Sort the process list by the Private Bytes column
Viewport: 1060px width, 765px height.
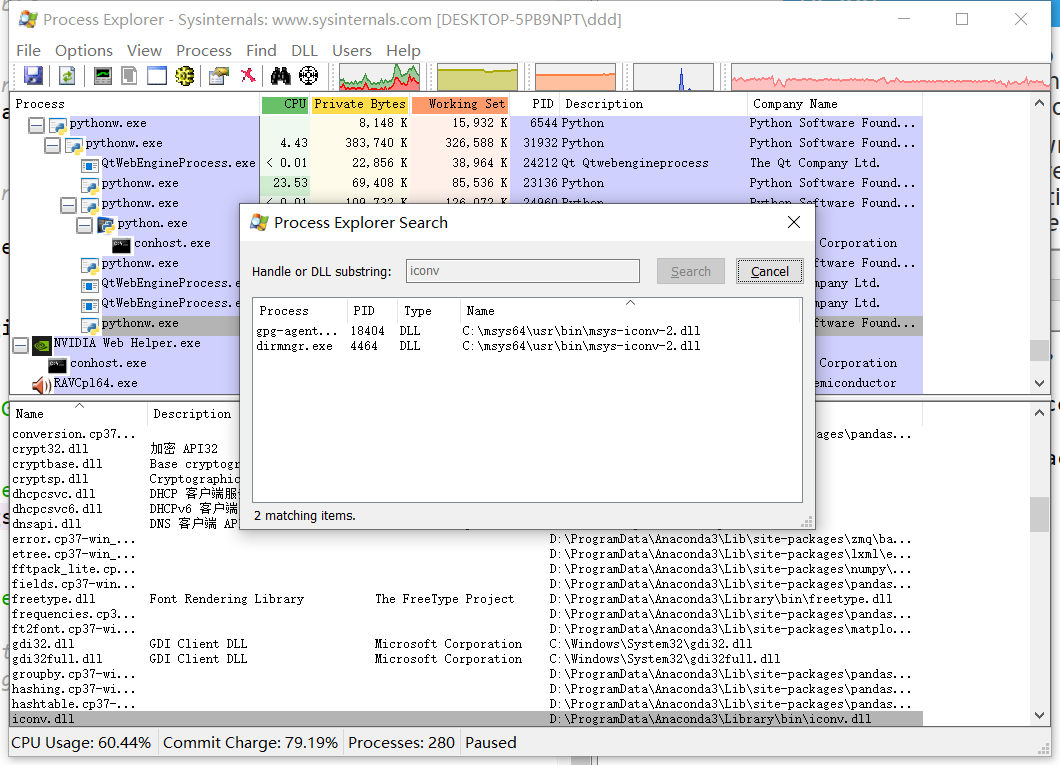point(359,104)
